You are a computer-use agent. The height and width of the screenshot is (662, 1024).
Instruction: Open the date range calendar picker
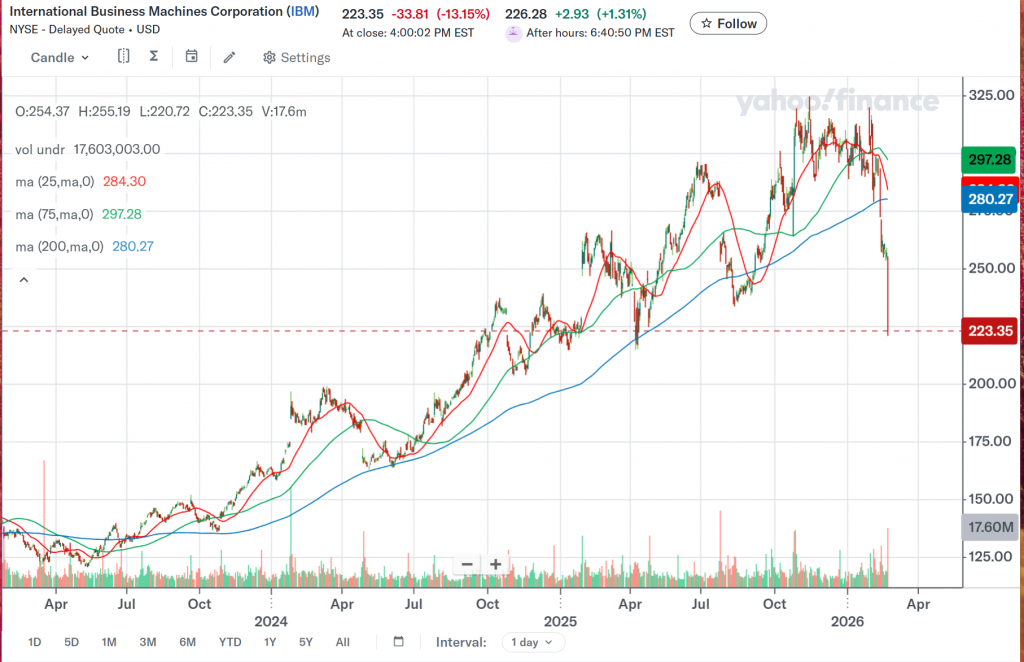[x=399, y=642]
